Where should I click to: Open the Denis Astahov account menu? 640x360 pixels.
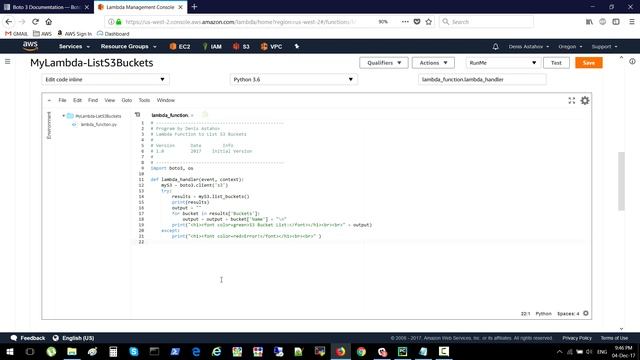coord(529,47)
